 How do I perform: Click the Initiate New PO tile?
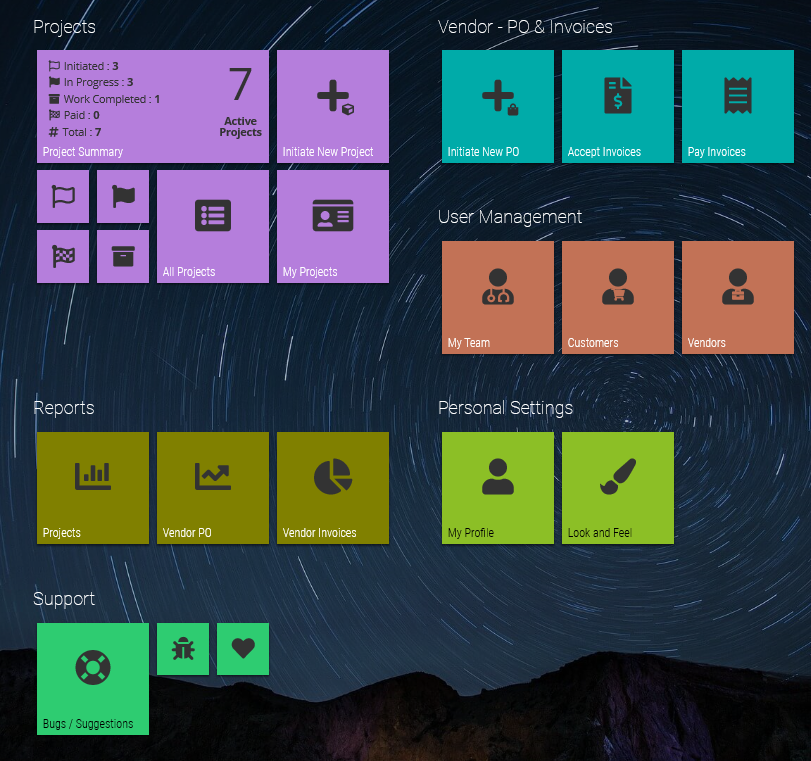tap(498, 106)
